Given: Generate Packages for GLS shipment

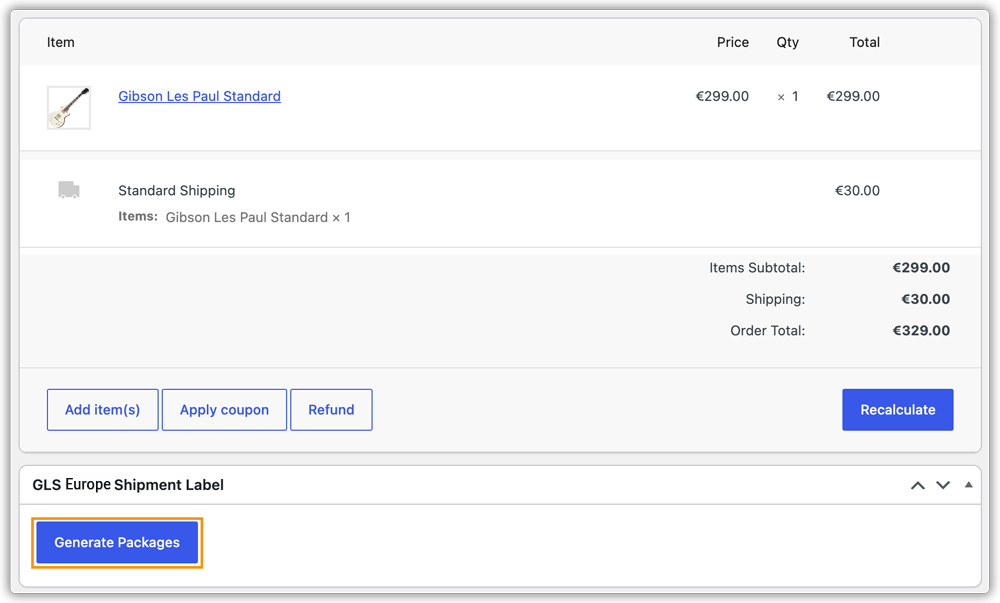Looking at the screenshot, I should click(117, 542).
